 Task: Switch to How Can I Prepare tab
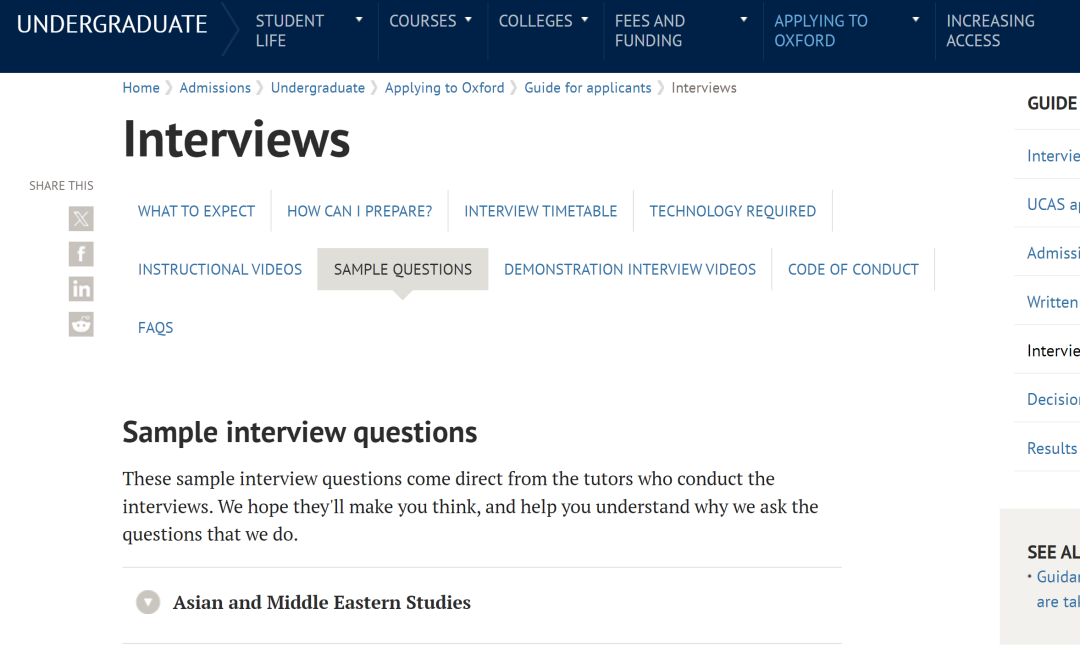tap(360, 211)
